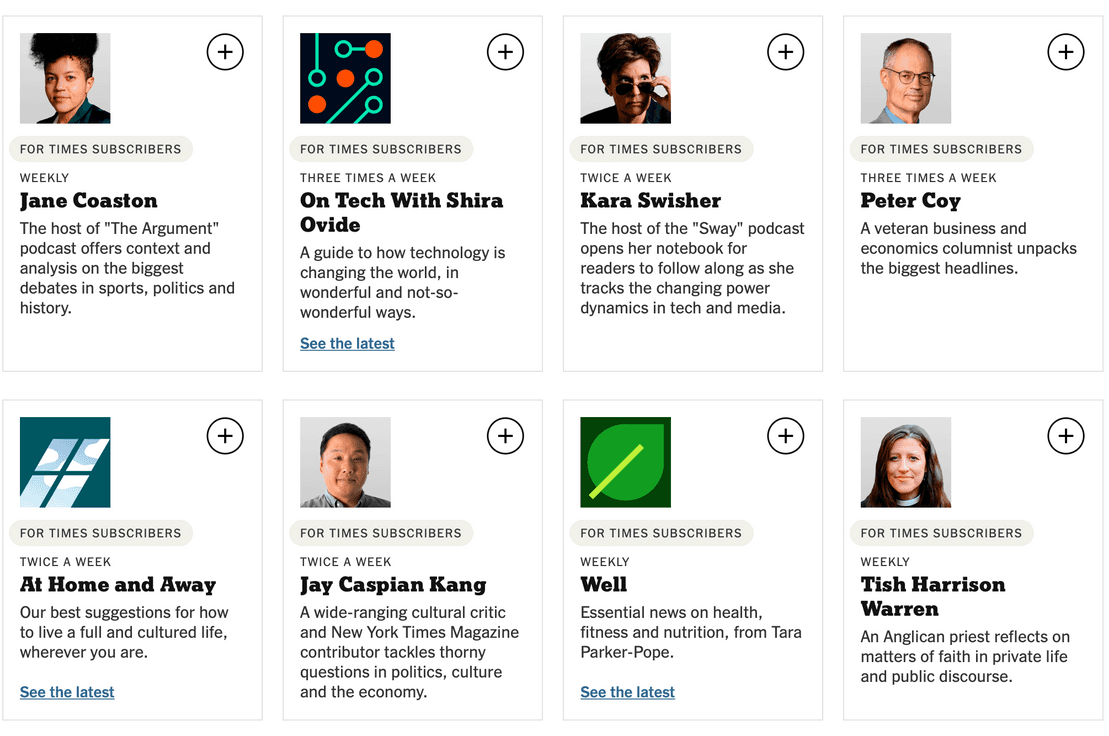The width and height of the screenshot is (1109, 736).
Task: Open the Tish Harrison Warren title
Action: click(932, 597)
